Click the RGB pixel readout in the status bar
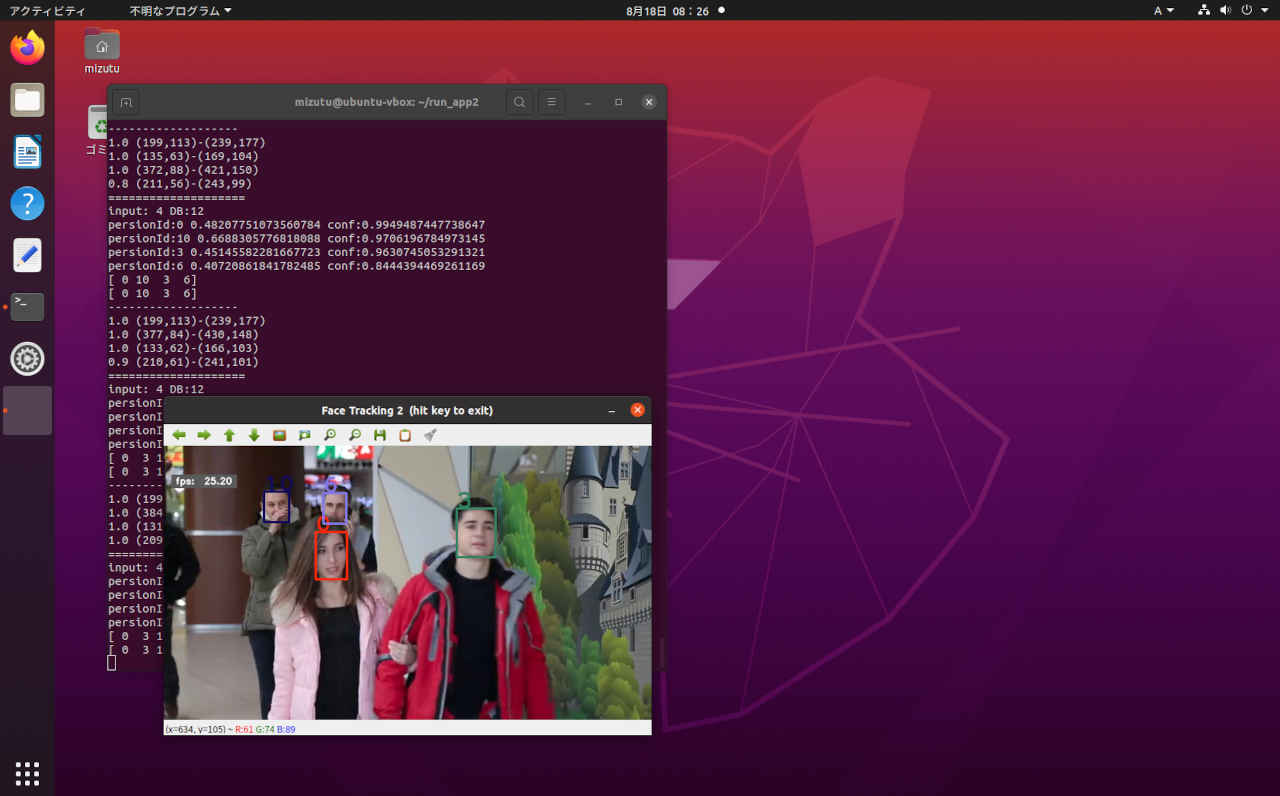 pyautogui.click(x=265, y=729)
